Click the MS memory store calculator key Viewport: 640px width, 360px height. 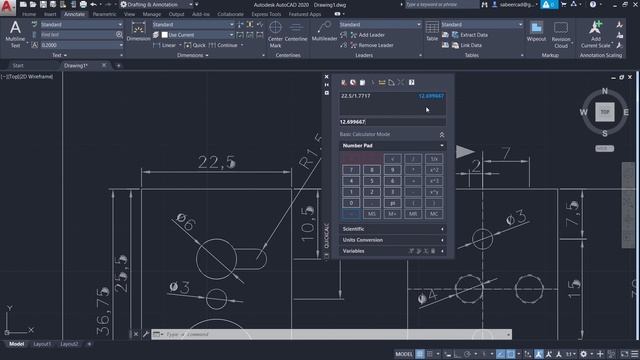(x=371, y=214)
